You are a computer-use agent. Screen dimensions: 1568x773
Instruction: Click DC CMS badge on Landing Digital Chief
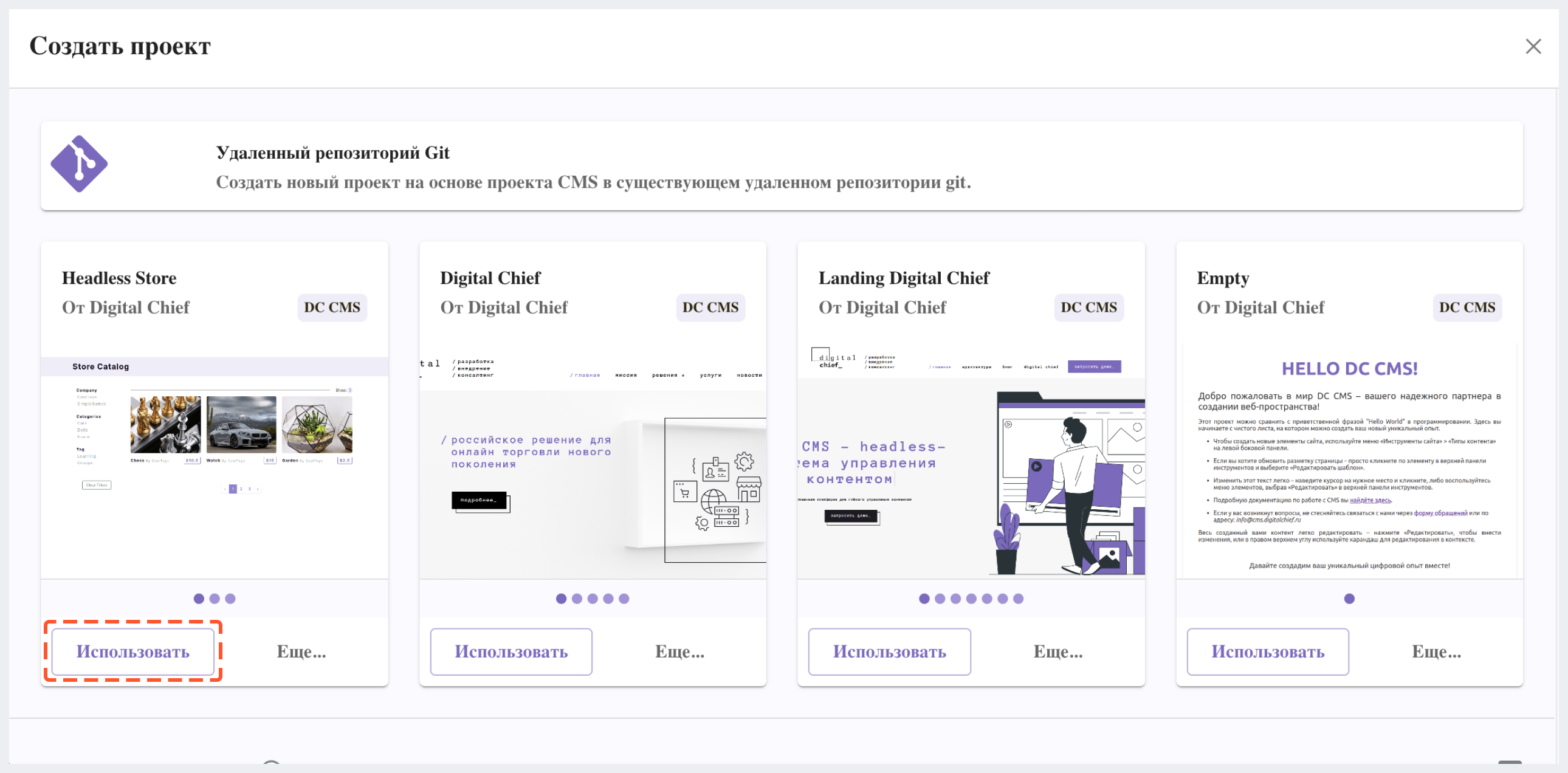(1089, 307)
